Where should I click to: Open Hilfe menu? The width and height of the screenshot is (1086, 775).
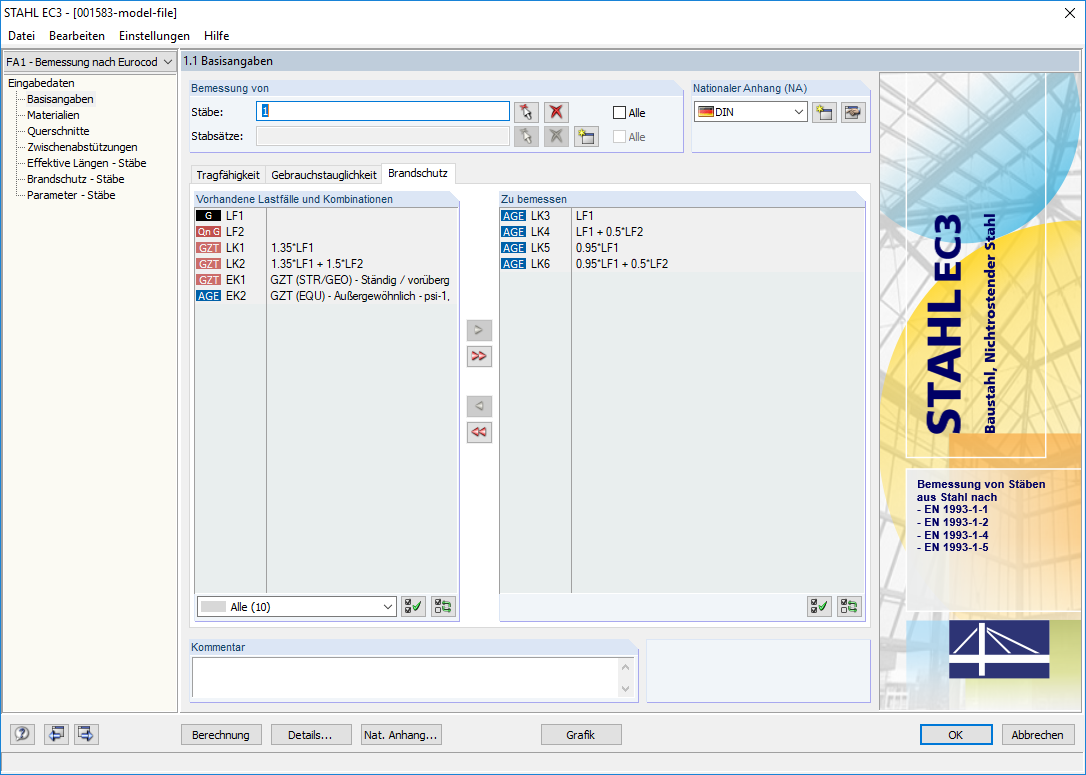217,36
